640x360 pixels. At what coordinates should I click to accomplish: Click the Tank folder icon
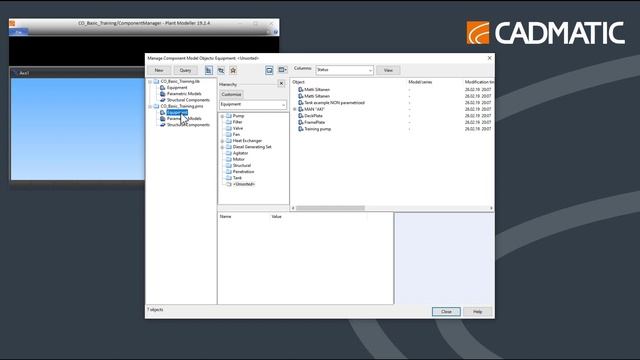coord(229,178)
